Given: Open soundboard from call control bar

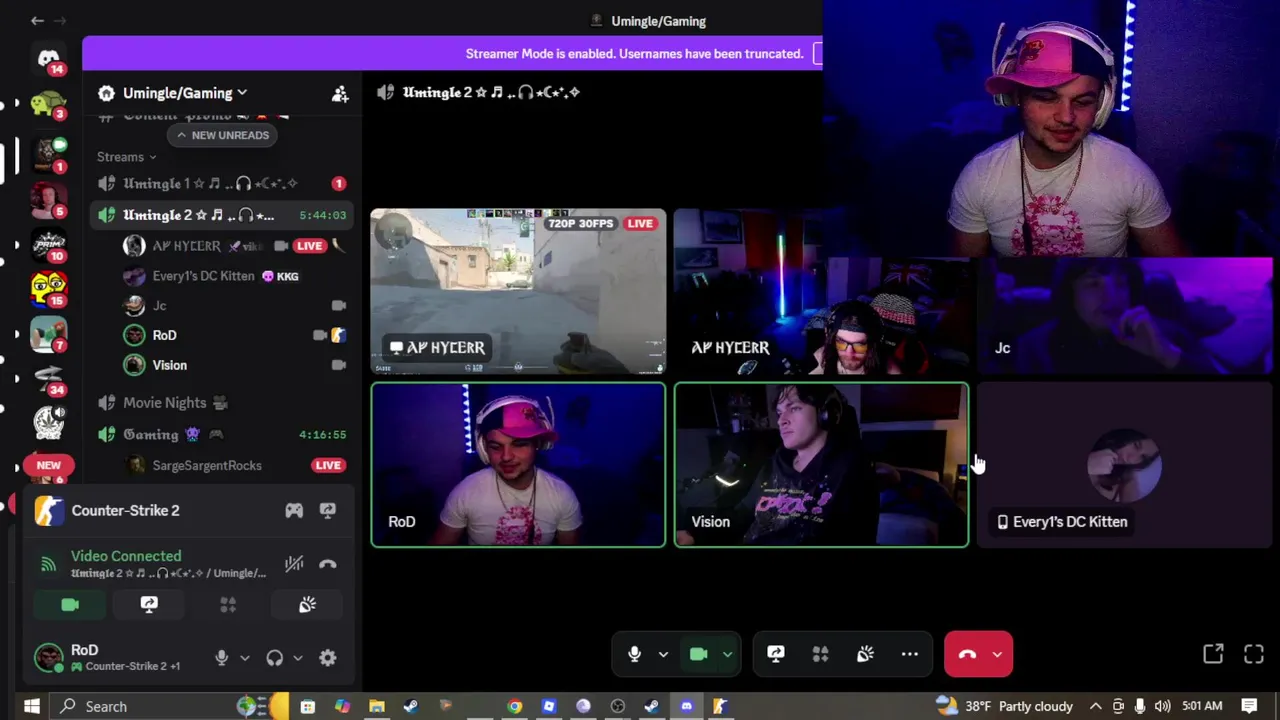Looking at the screenshot, I should pyautogui.click(x=865, y=654).
